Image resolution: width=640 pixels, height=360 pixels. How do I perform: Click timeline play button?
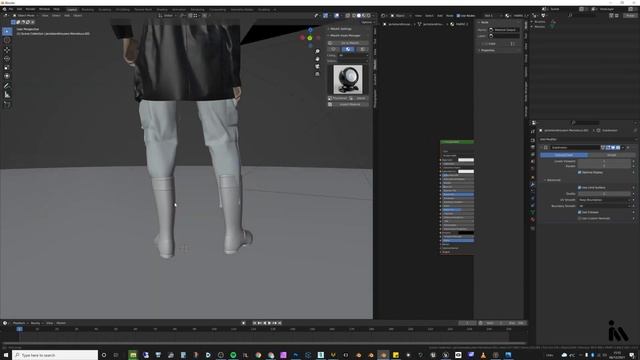pos(269,323)
